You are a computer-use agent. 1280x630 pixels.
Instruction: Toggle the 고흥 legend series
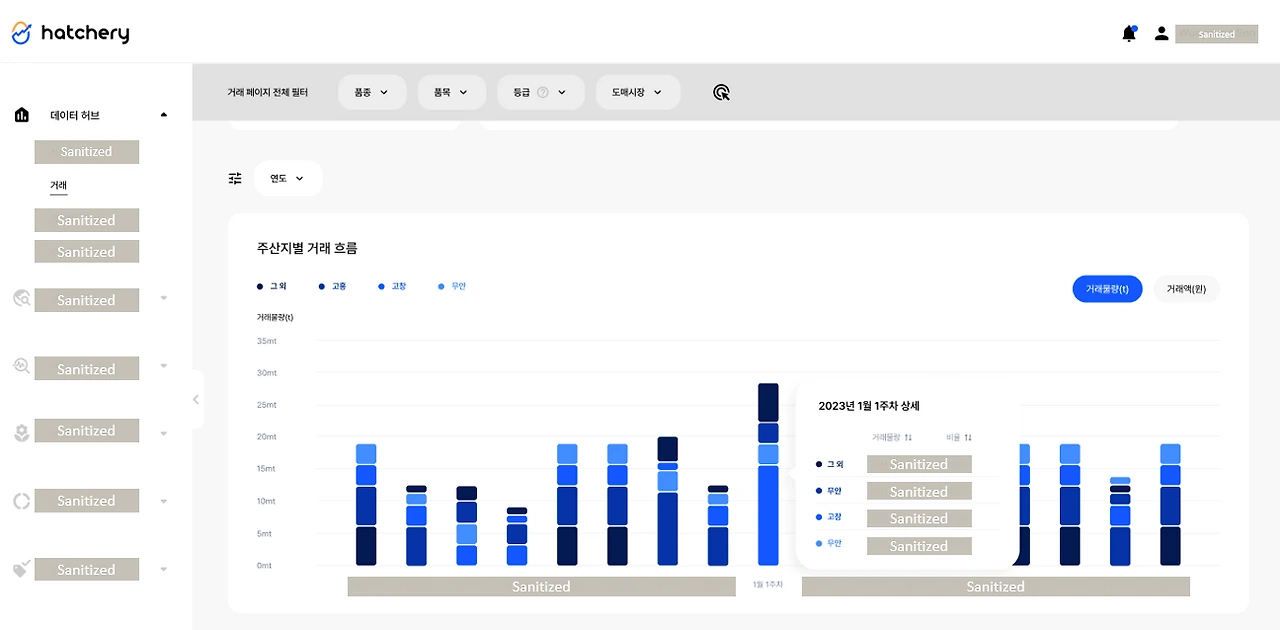tap(332, 286)
